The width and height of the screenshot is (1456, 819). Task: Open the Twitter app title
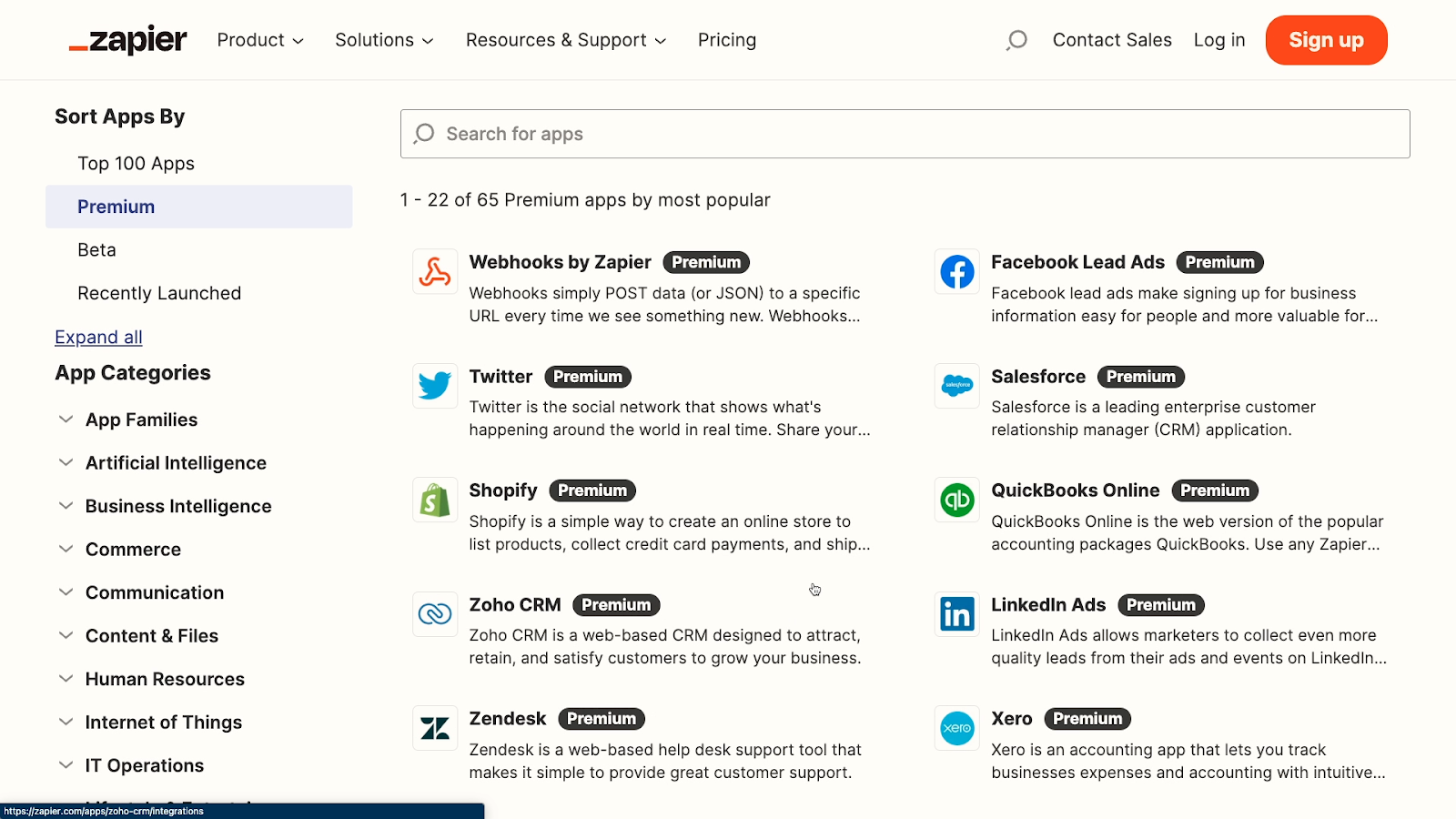(500, 377)
